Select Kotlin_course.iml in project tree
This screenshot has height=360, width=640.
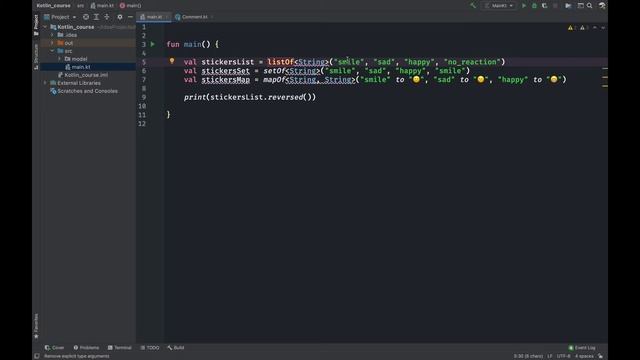point(83,75)
